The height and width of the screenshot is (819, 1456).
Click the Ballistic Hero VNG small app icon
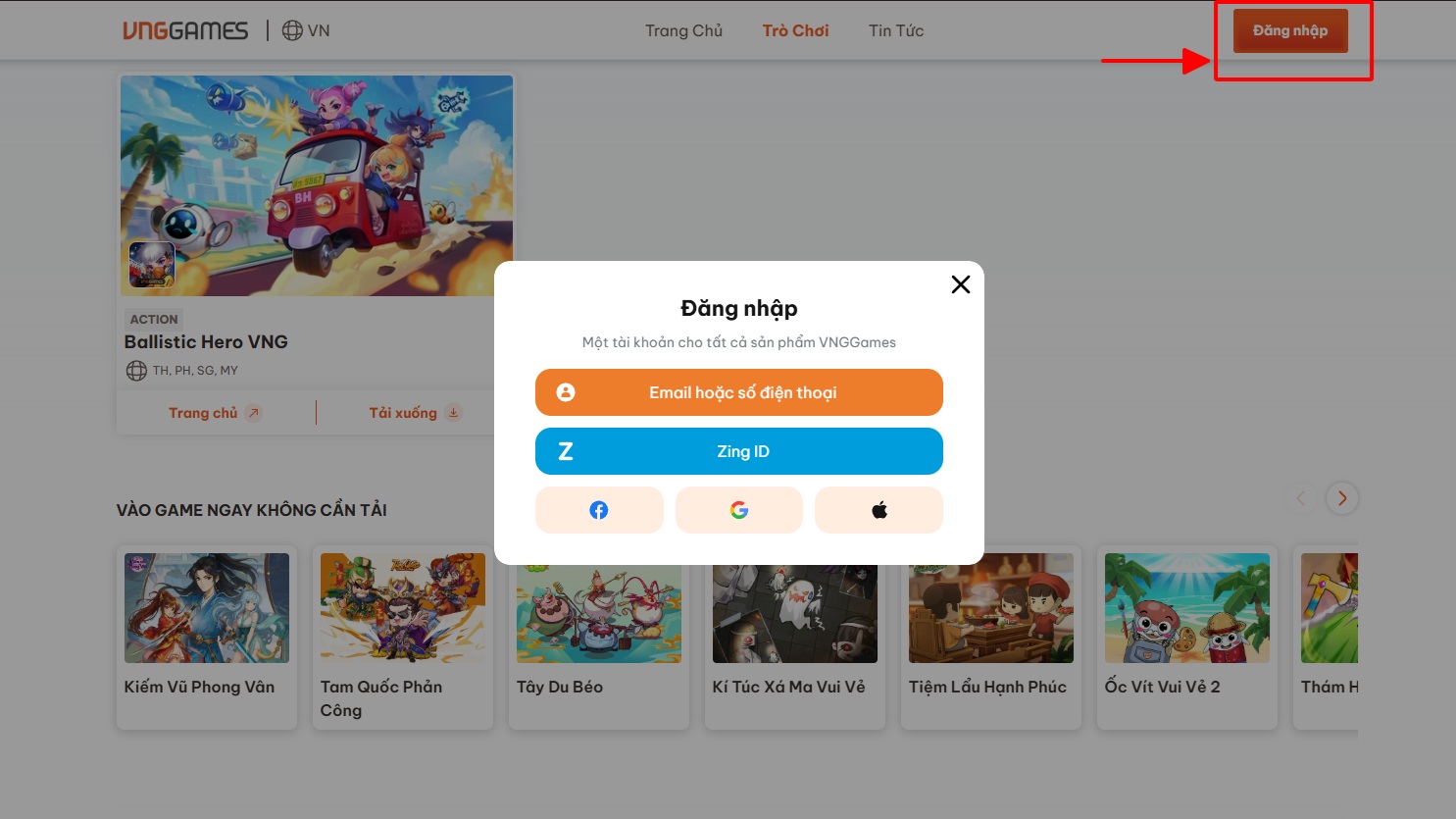pos(152,264)
